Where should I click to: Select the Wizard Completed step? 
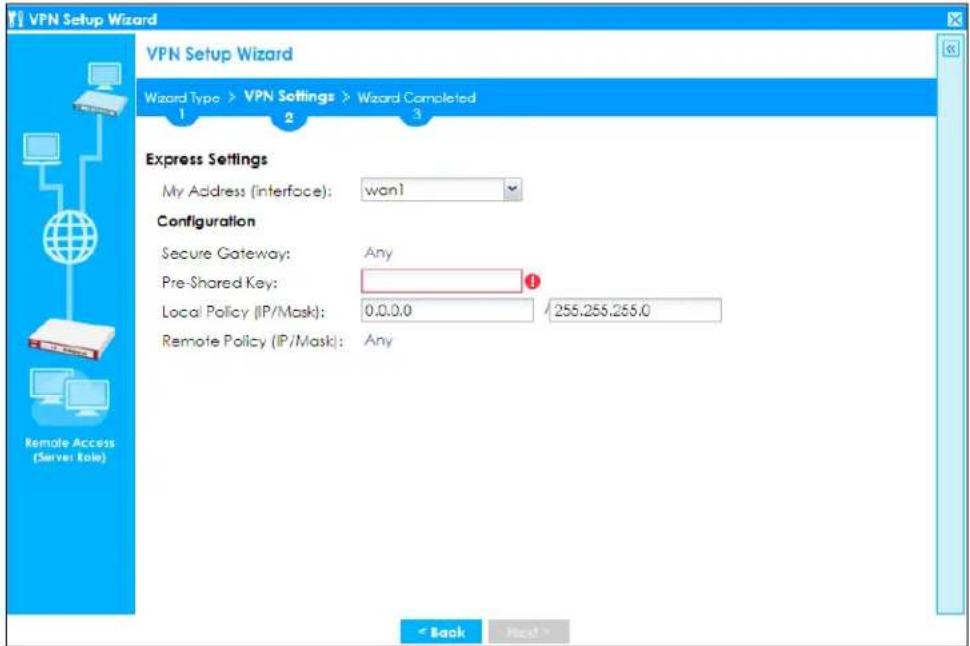click(x=416, y=98)
